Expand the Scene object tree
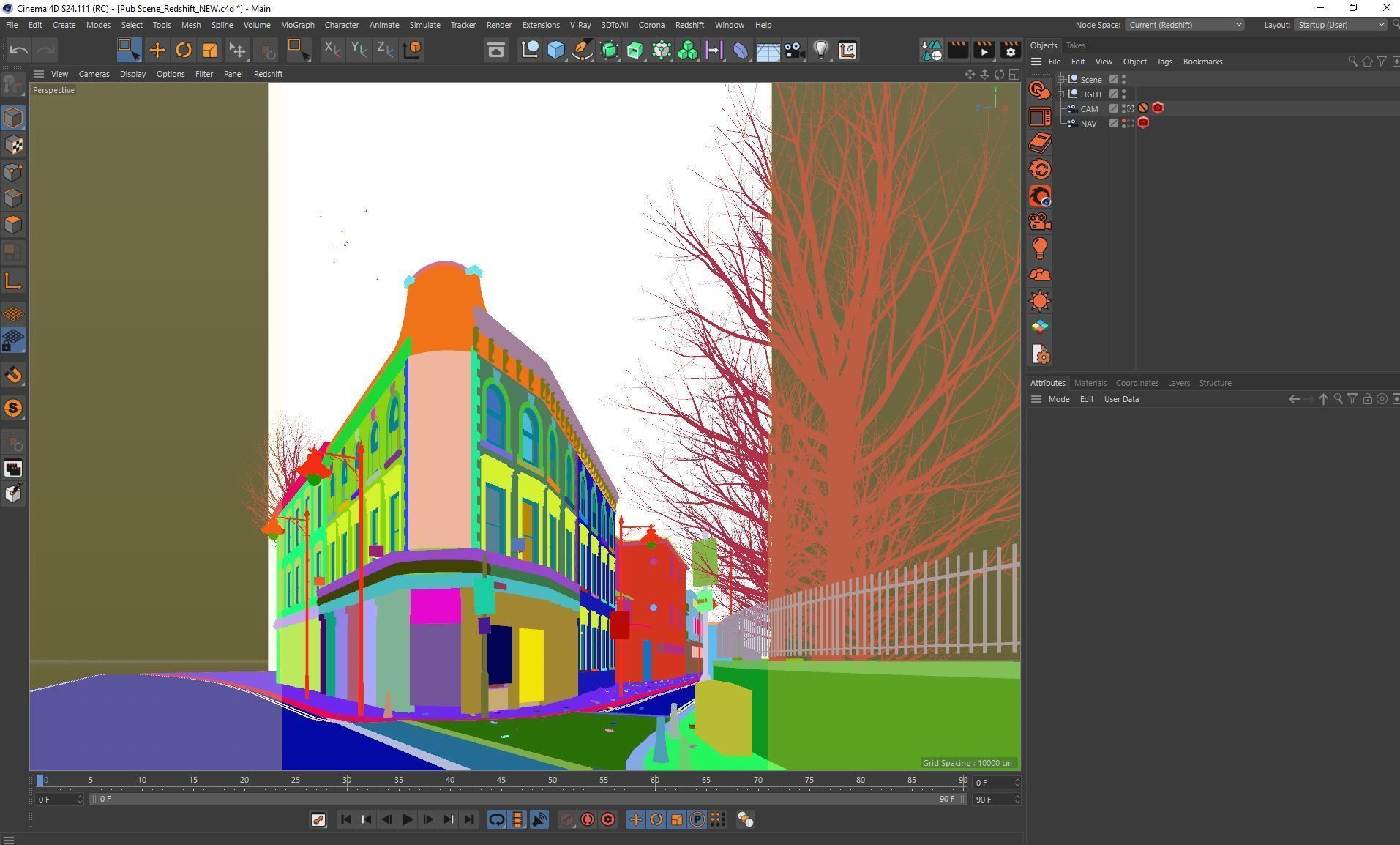 pyautogui.click(x=1060, y=79)
